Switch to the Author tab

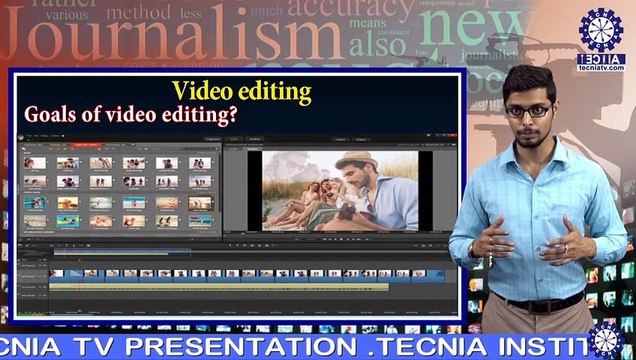(x=254, y=139)
